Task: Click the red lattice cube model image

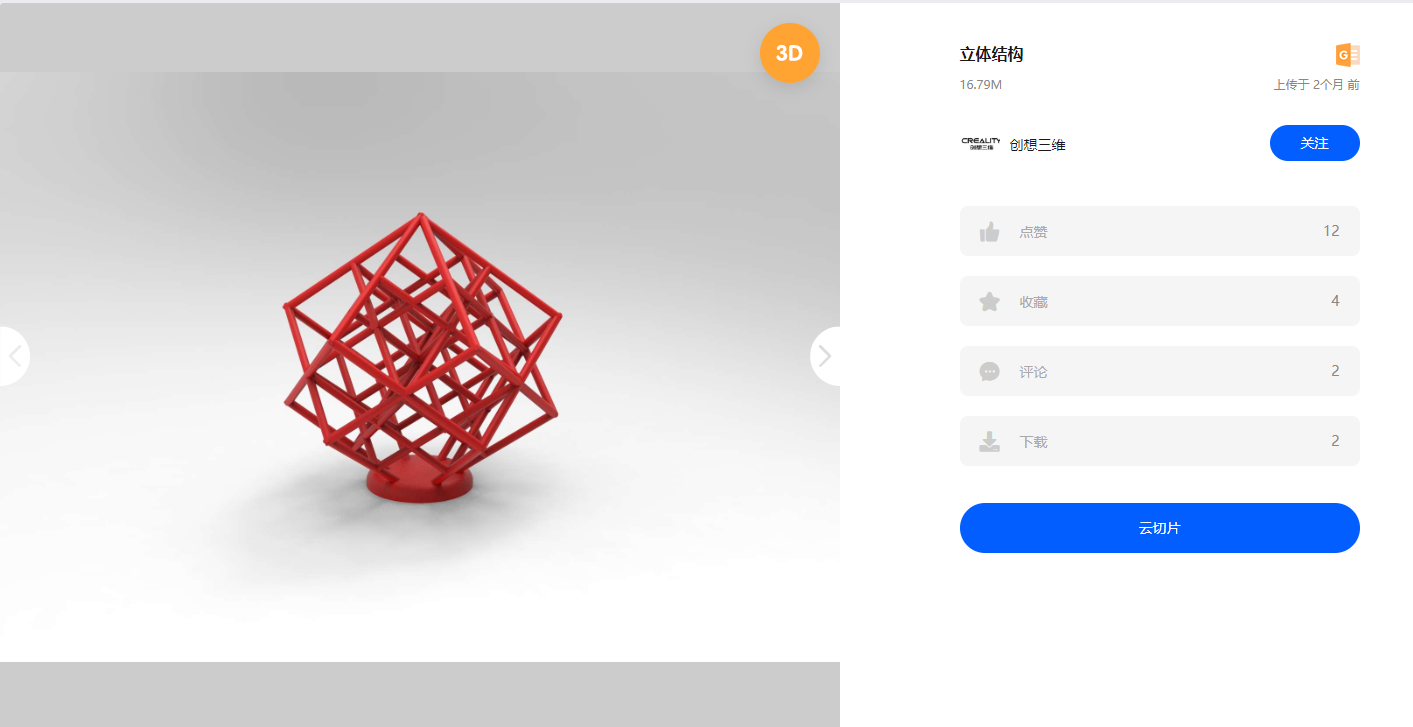Action: pyautogui.click(x=422, y=356)
